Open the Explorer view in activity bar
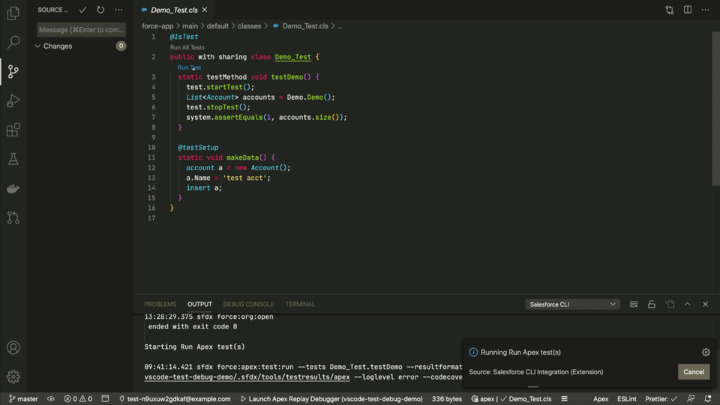The width and height of the screenshot is (720, 405). pos(13,14)
